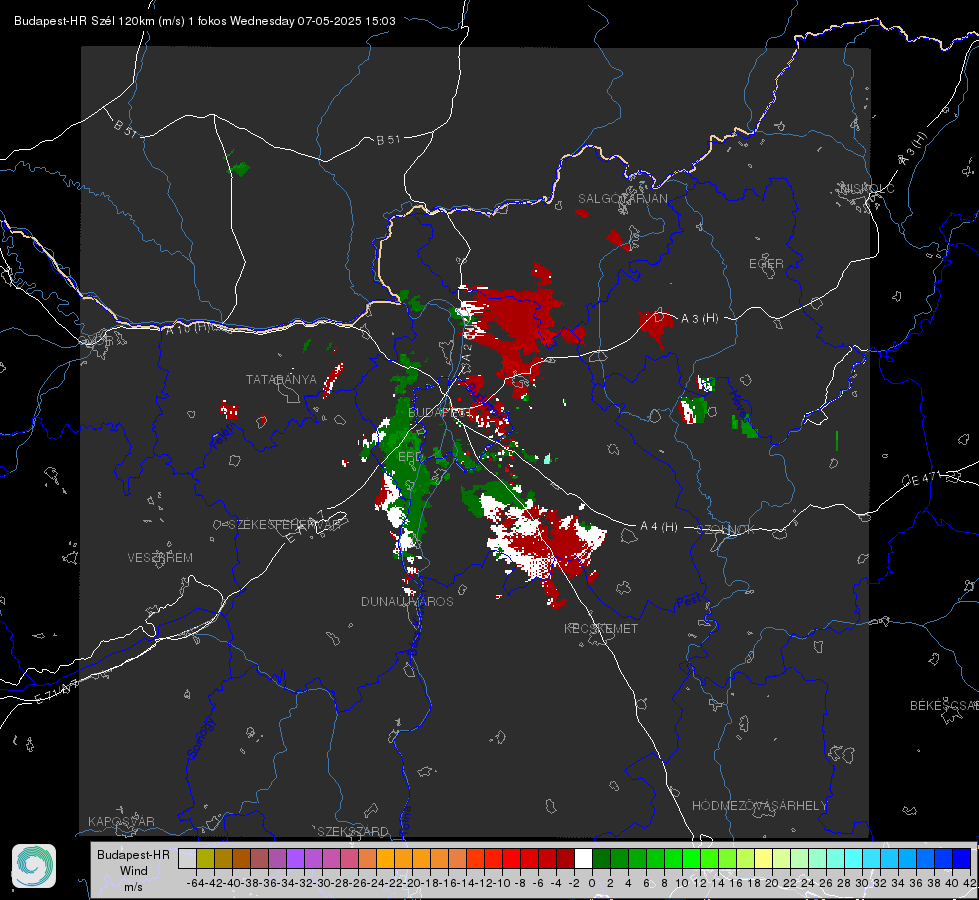The width and height of the screenshot is (979, 900).
Task: Click the BÉKÉSCSABA city label
Action: click(944, 706)
